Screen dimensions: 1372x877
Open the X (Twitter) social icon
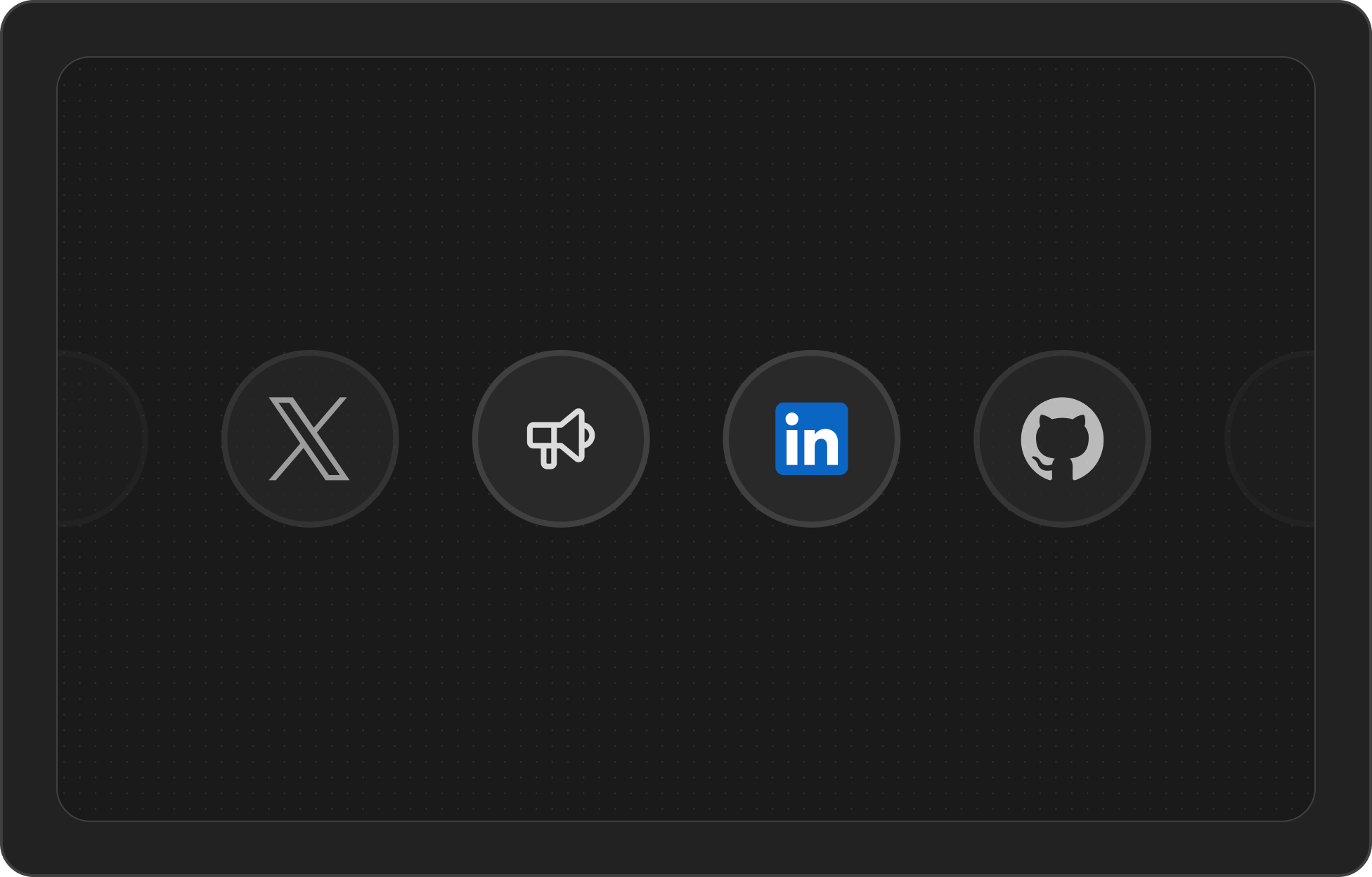(x=309, y=438)
